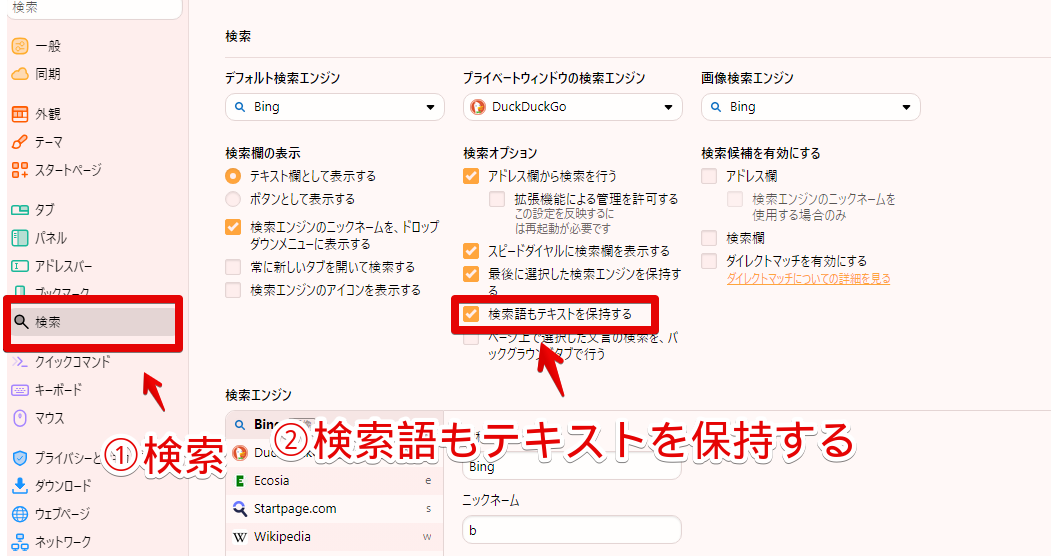This screenshot has height=556, width=1051.
Task: Open スタートページ settings section
Action: [68, 170]
